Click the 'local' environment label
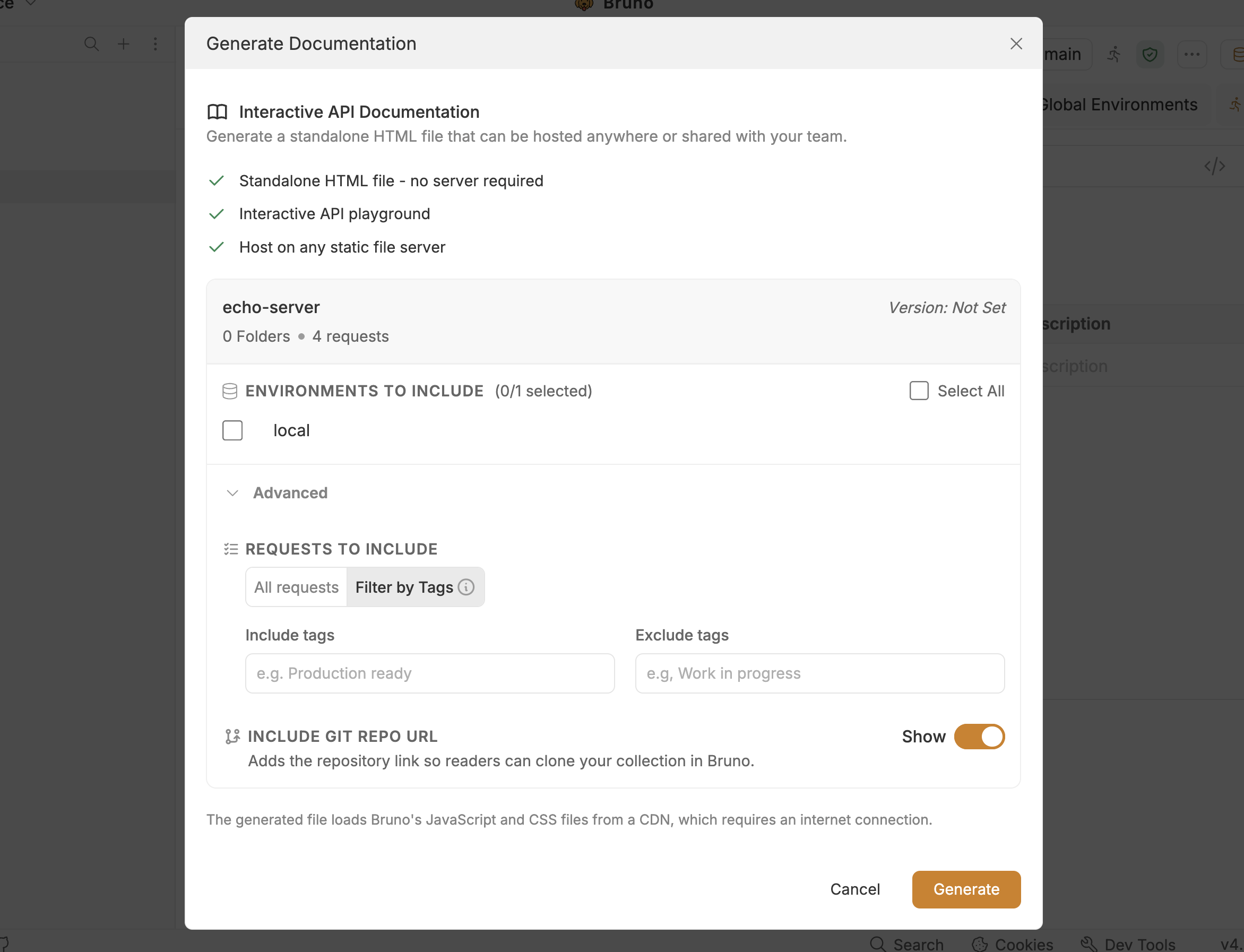Image resolution: width=1244 pixels, height=952 pixels. coord(291,430)
